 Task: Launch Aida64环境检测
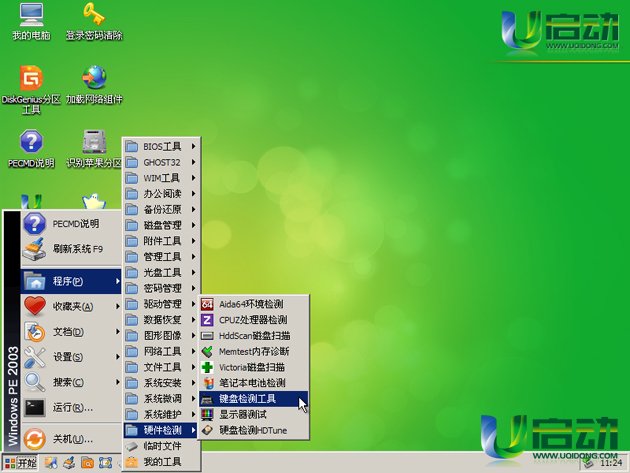click(254, 304)
